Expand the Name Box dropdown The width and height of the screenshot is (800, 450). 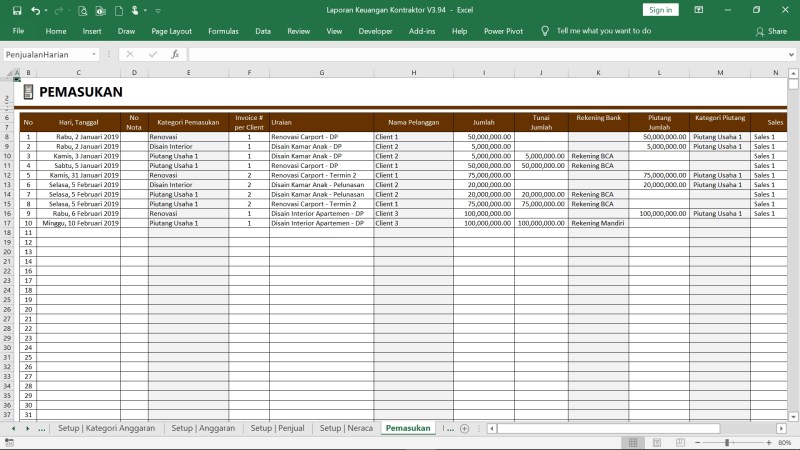click(94, 54)
